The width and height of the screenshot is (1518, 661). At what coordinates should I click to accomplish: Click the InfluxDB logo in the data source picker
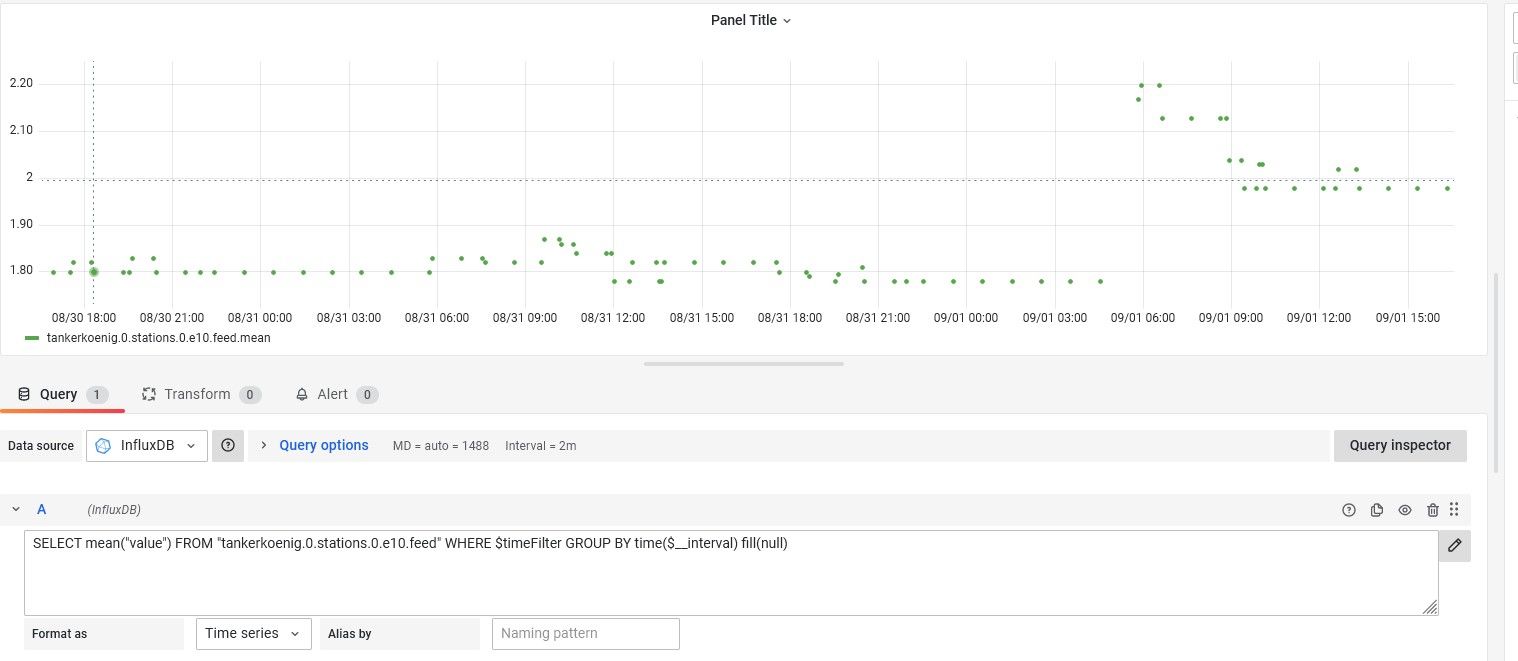point(103,446)
